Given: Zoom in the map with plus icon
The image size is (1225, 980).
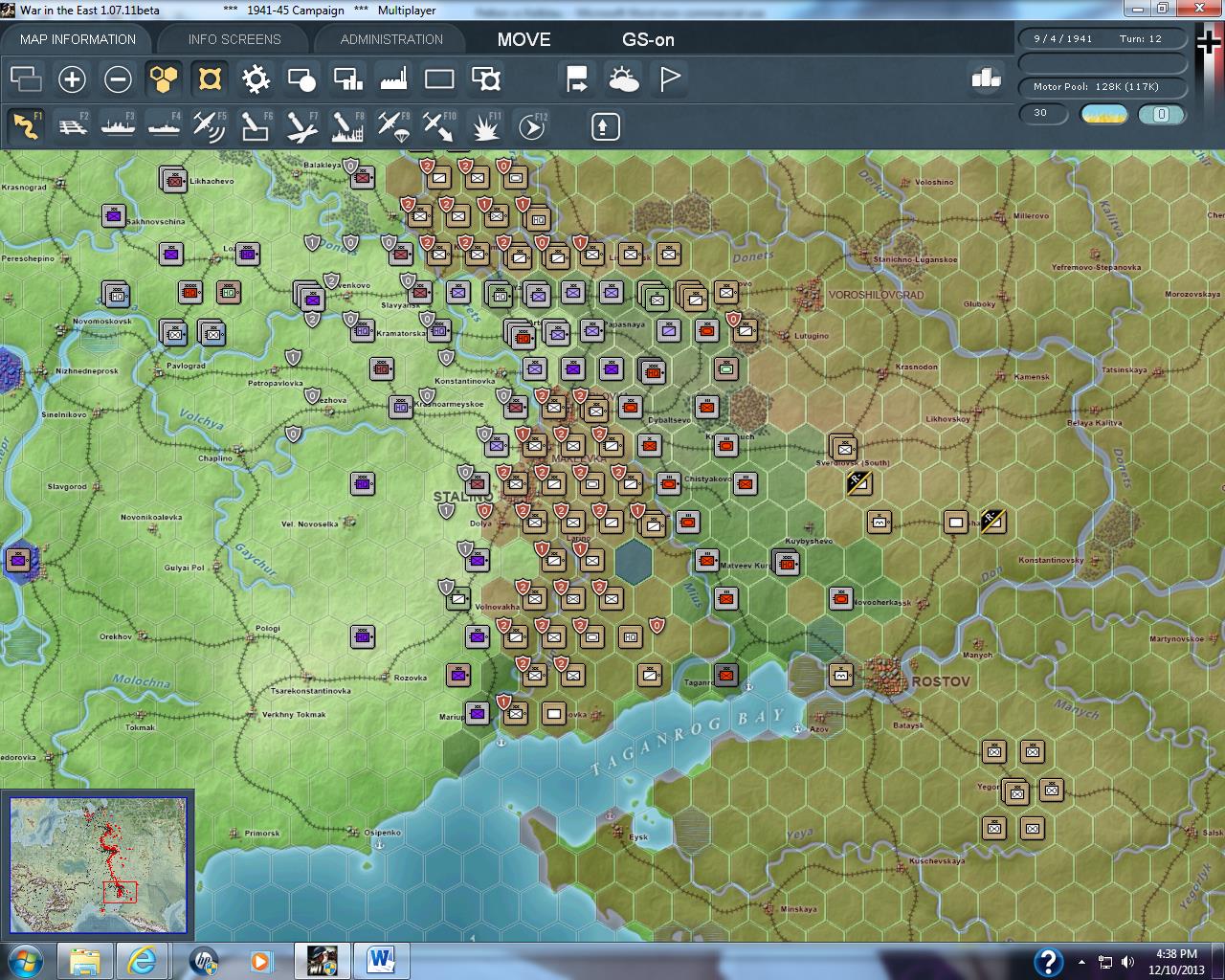Looking at the screenshot, I should [72, 78].
